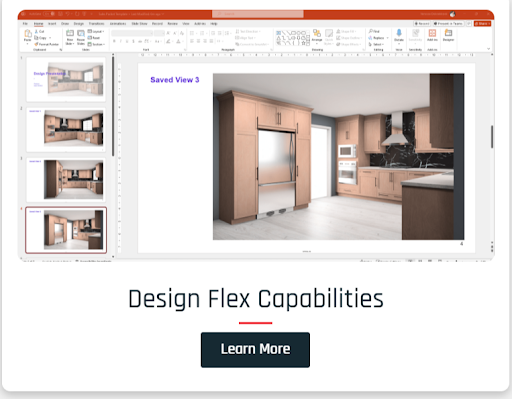Click the Share button

[482, 24]
